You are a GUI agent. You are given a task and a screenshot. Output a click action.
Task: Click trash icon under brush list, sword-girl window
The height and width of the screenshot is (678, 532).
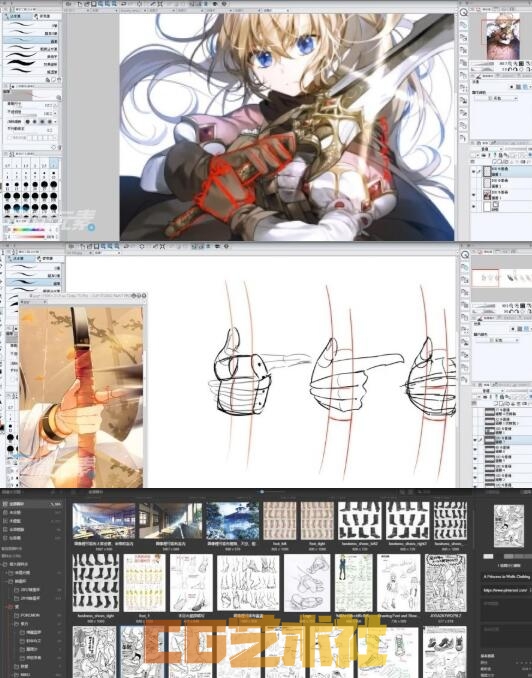coord(58,80)
